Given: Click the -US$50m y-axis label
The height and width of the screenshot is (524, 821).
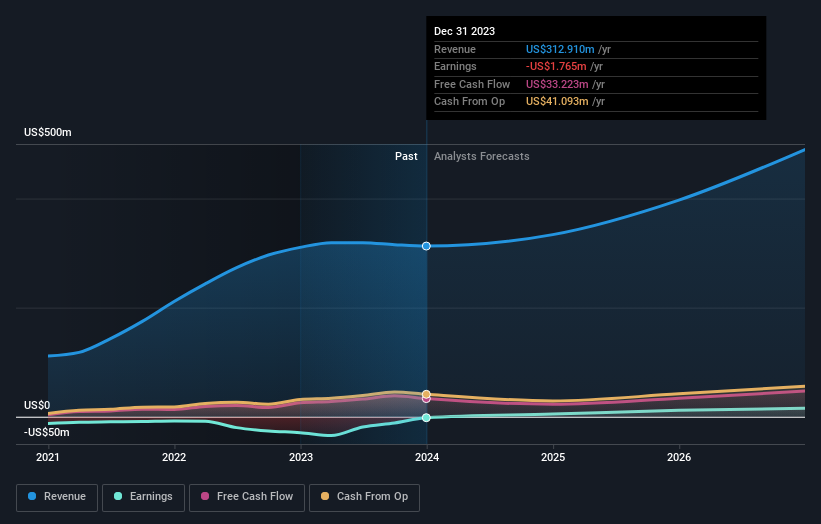Looking at the screenshot, I should [47, 432].
